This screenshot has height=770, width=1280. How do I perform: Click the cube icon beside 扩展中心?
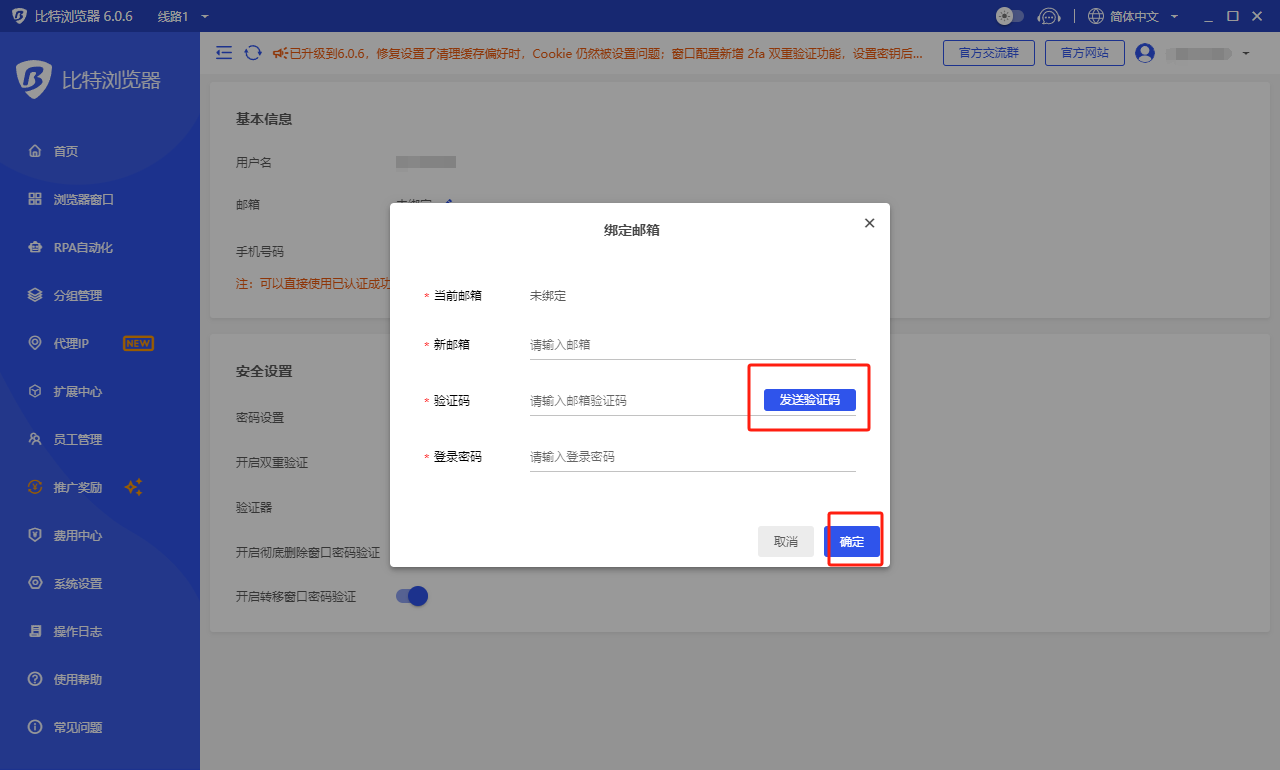point(35,391)
